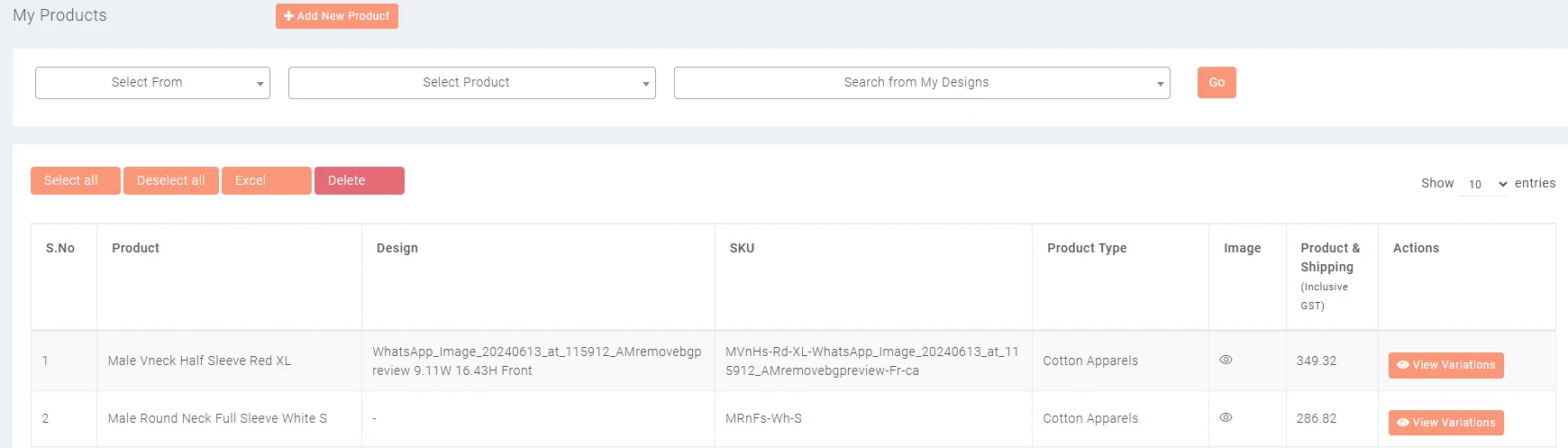This screenshot has height=448, width=1568.
Task: Select the Male Vneck Half Sleeve Red XL row
Action: (199, 361)
